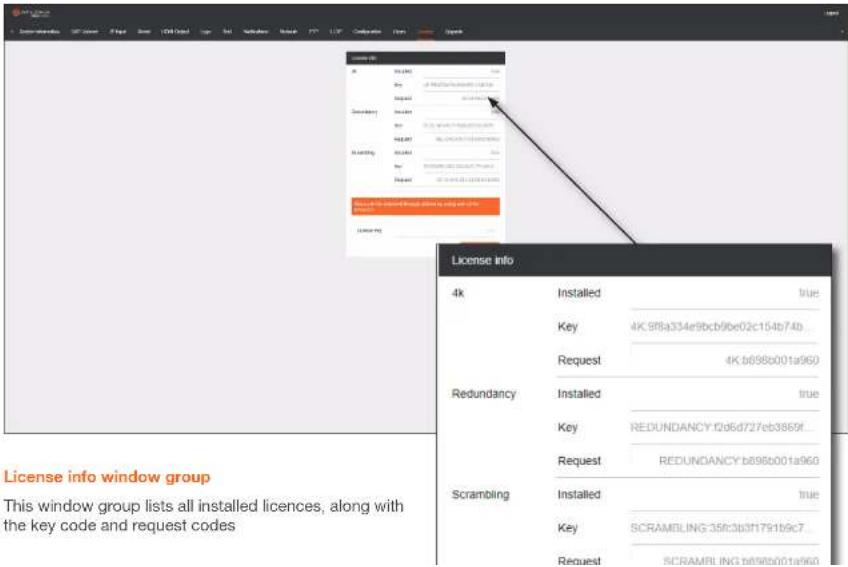The image size is (848, 567).
Task: Switch to the IP Input tab
Action: point(118,31)
